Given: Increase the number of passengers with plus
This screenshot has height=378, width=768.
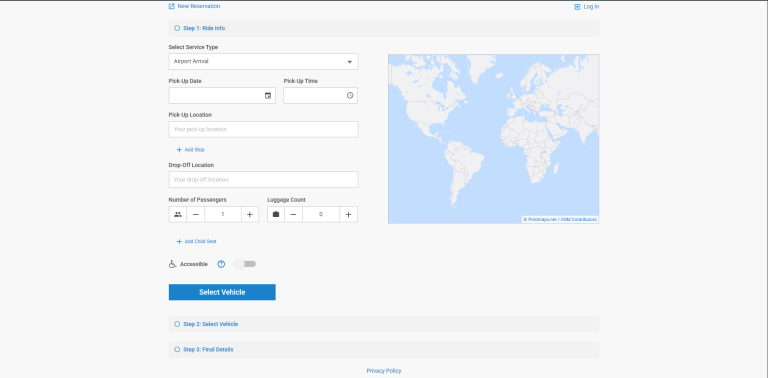Looking at the screenshot, I should [x=250, y=214].
